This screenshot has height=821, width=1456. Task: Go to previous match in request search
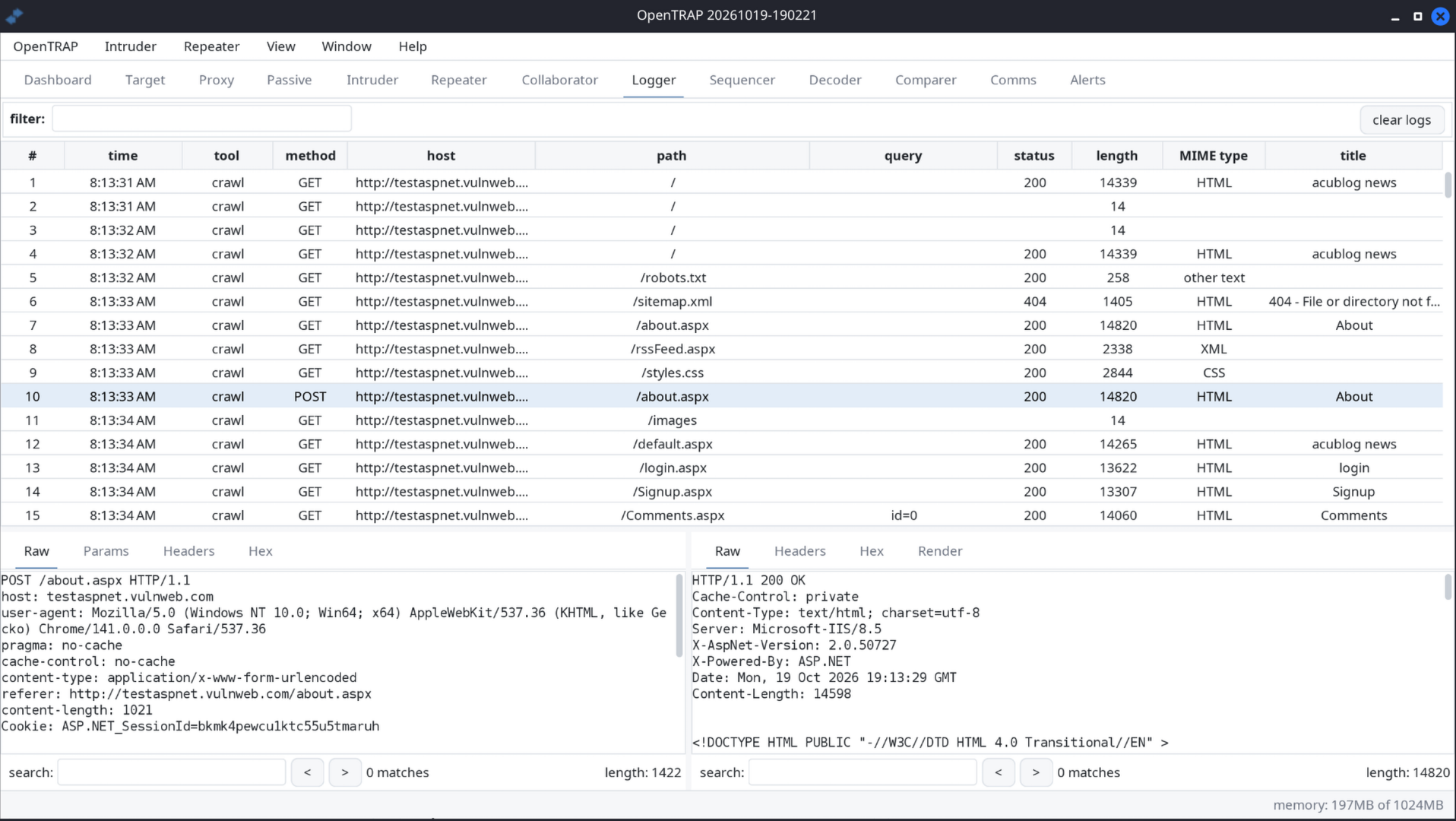(x=307, y=772)
